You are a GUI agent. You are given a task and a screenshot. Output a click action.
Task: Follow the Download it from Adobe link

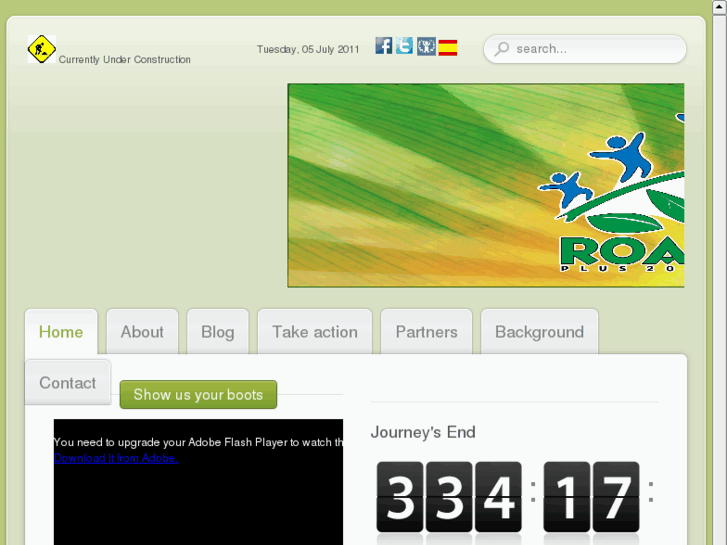(x=116, y=458)
